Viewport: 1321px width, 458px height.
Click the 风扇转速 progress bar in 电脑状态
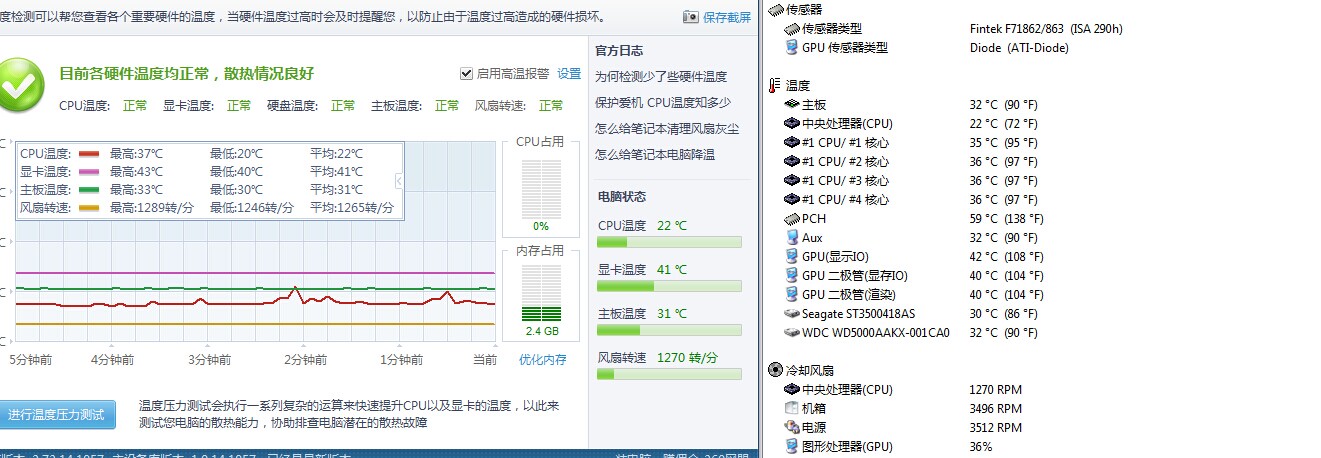669,374
